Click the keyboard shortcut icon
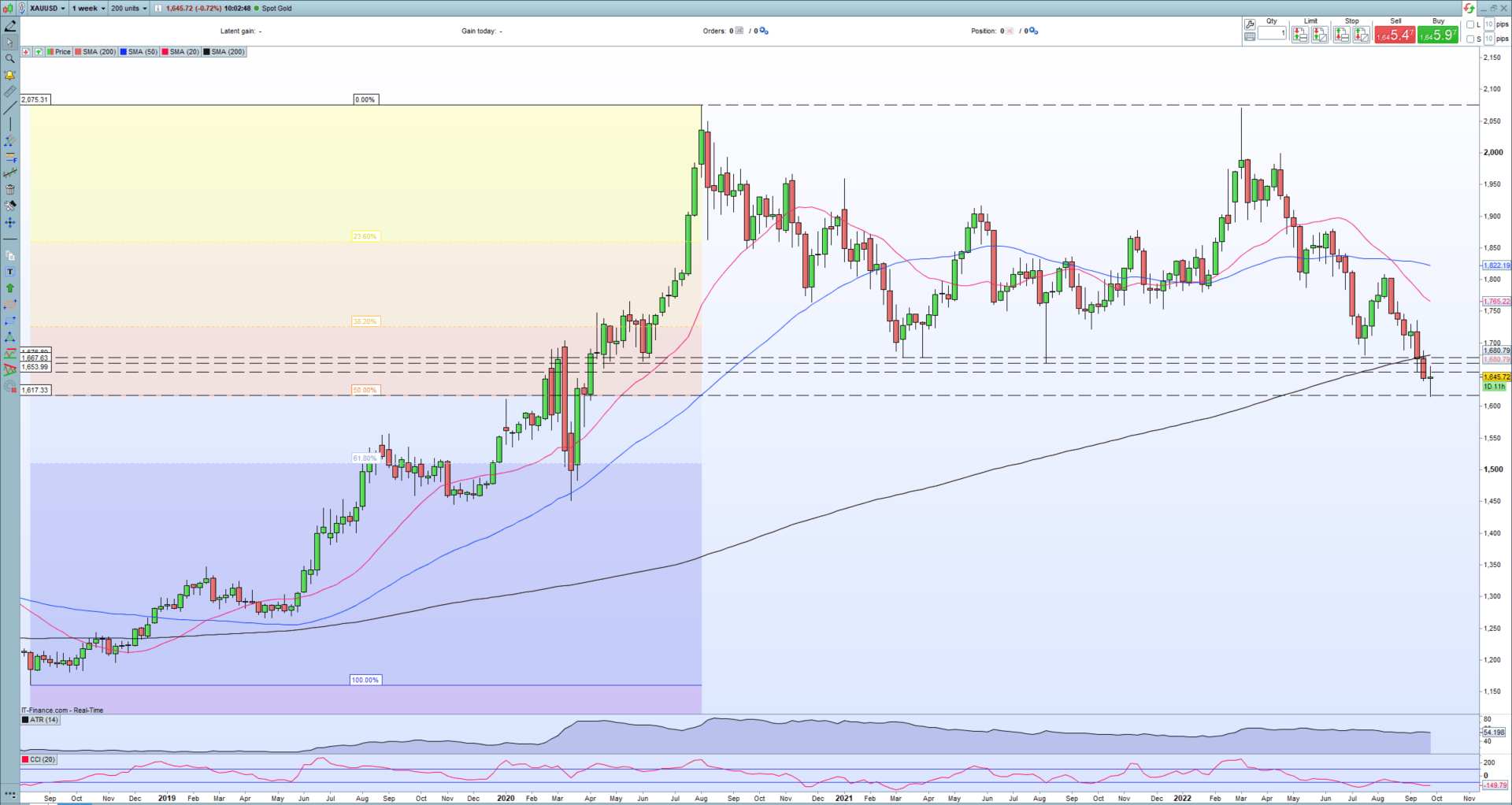Viewport: 1512px width, 805px height. tap(1249, 37)
